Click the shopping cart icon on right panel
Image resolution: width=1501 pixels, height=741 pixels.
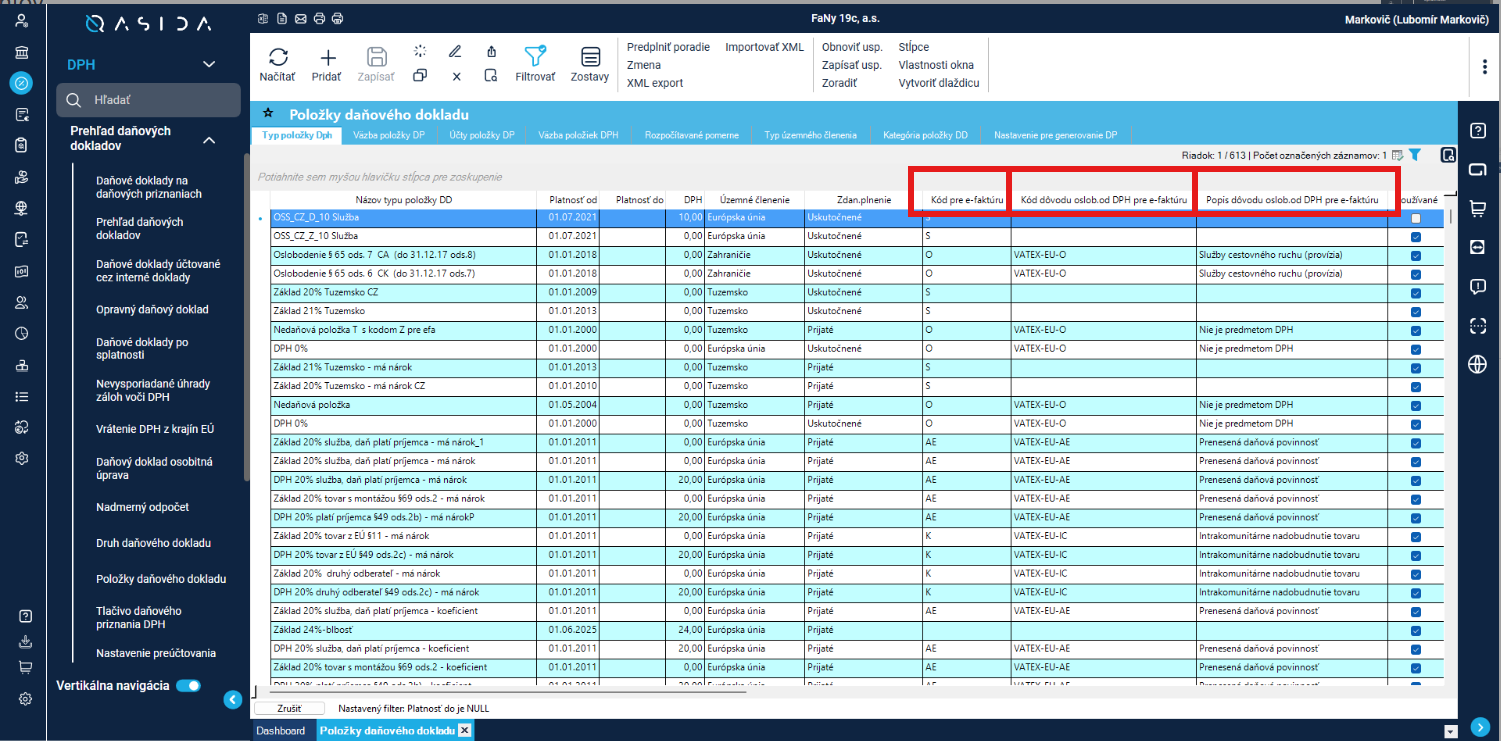coord(1477,208)
